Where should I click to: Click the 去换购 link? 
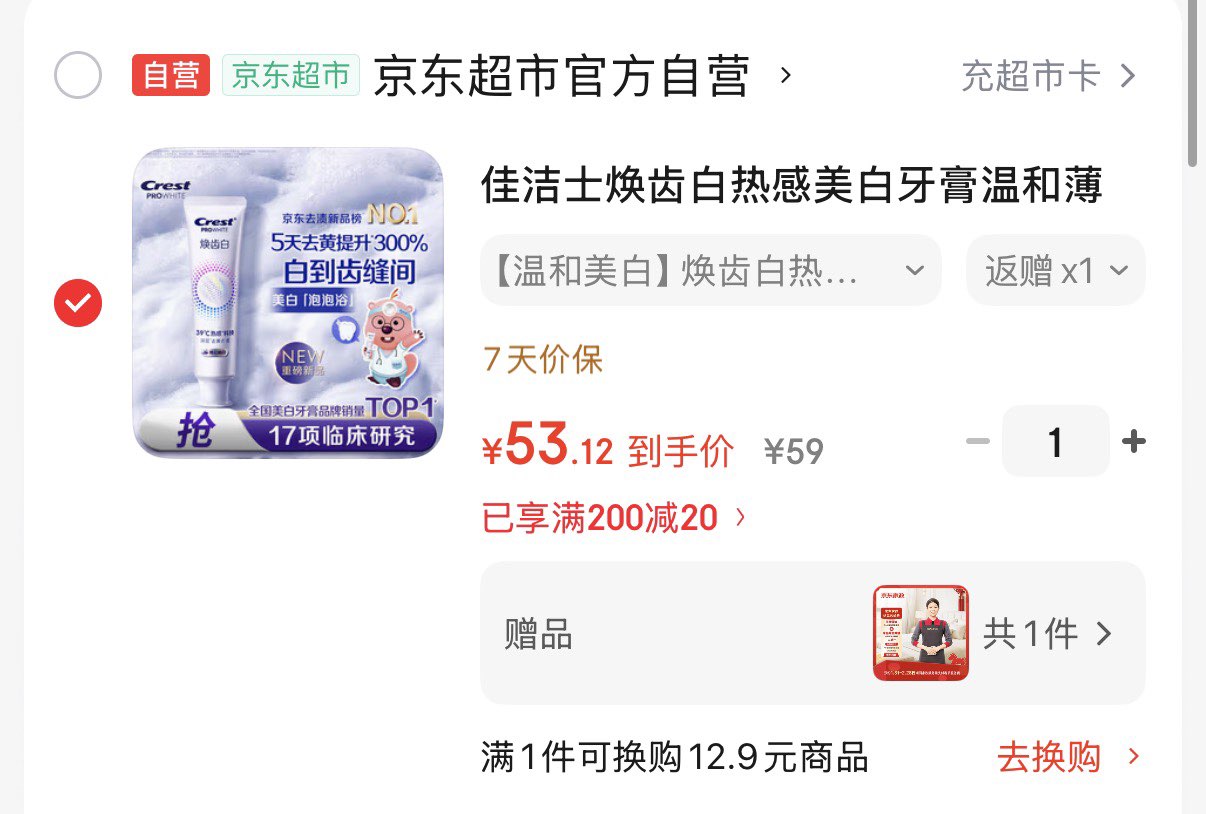pos(1048,757)
